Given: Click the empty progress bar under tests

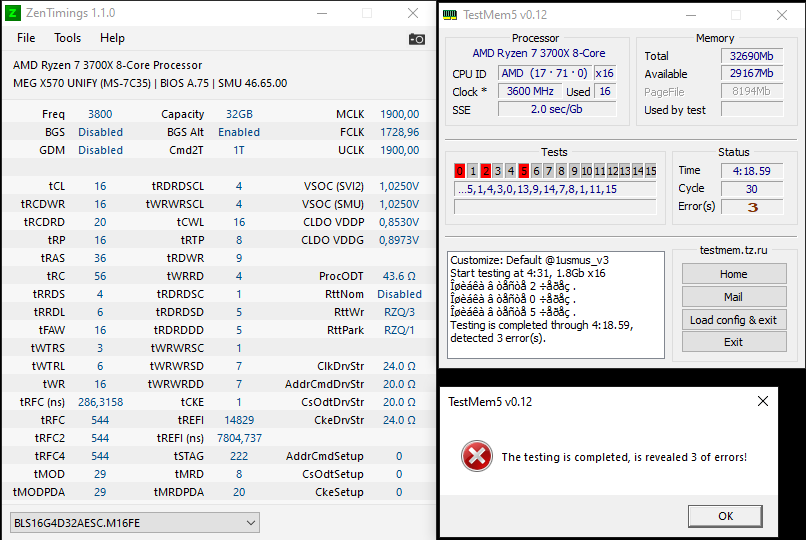Looking at the screenshot, I should (555, 207).
